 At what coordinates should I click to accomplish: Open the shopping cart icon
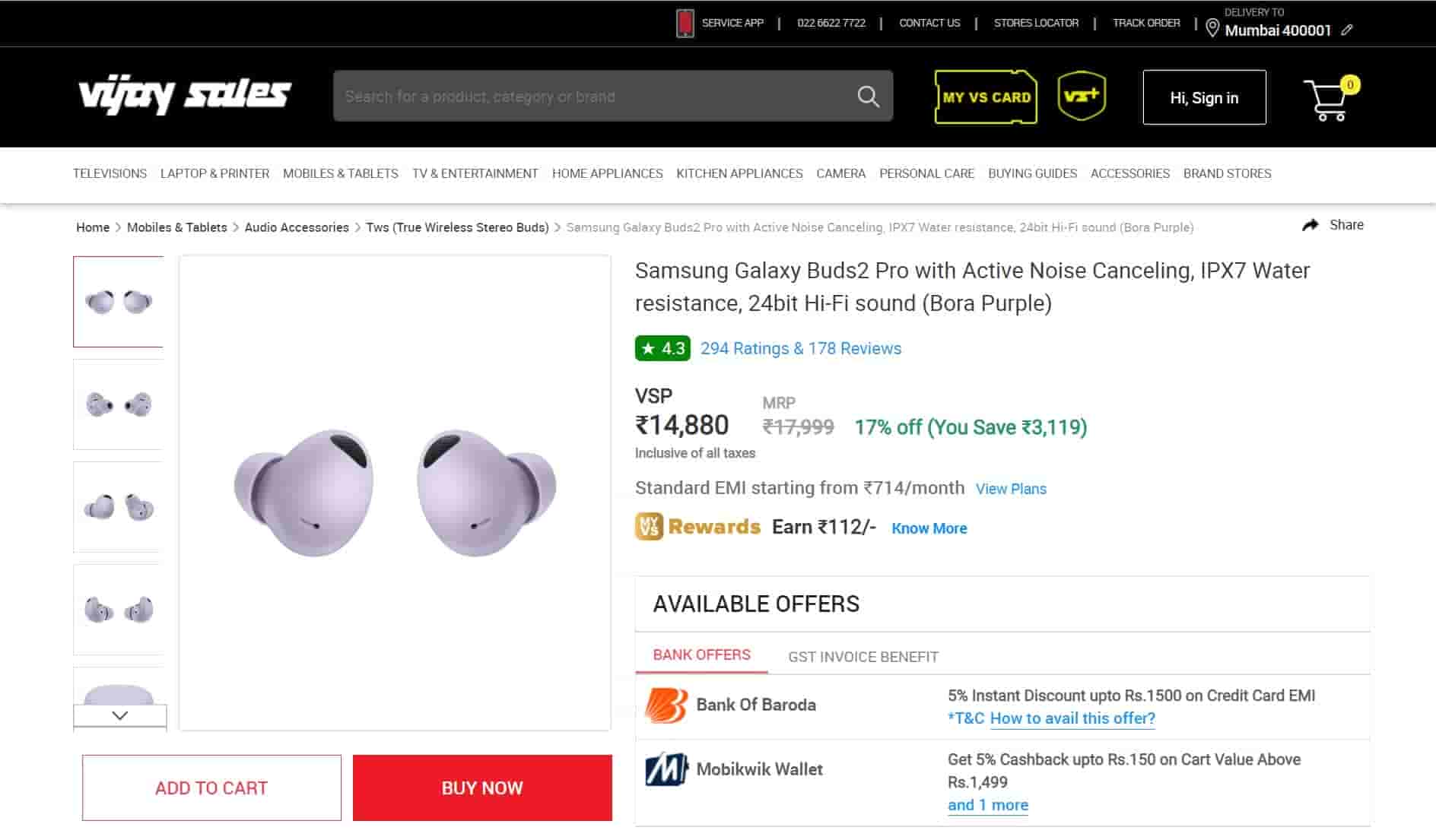tap(1327, 100)
